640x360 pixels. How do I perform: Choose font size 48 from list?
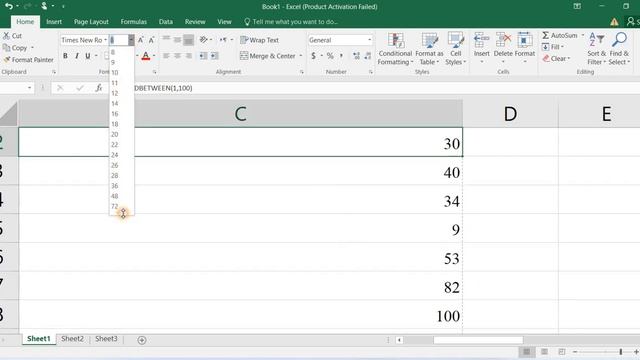122,196
